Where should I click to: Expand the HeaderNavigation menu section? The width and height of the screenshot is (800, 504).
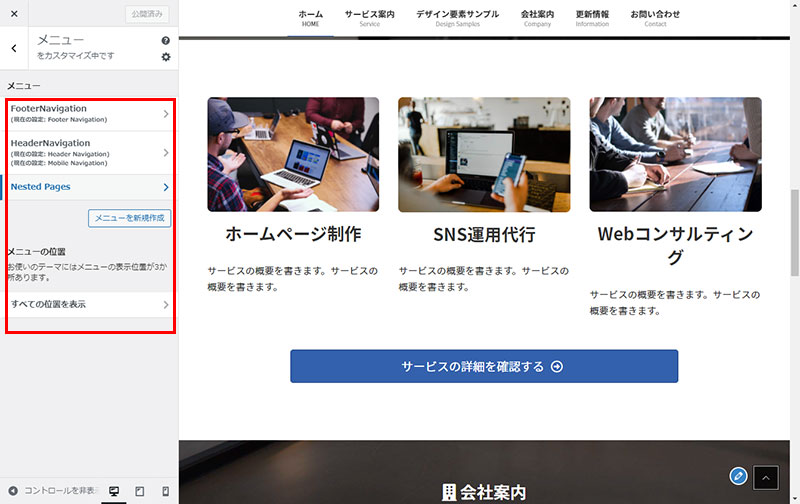click(x=89, y=152)
